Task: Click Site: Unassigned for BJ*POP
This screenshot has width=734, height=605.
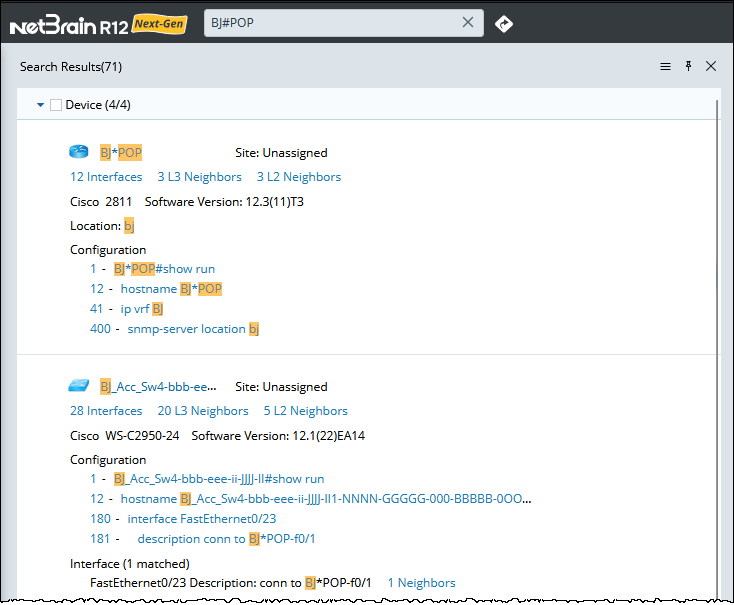Action: tap(281, 153)
